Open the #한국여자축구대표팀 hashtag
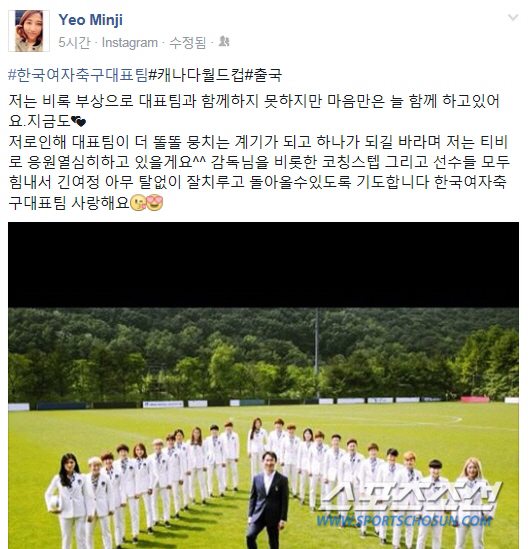Image resolution: width=530 pixels, height=549 pixels. [78, 75]
